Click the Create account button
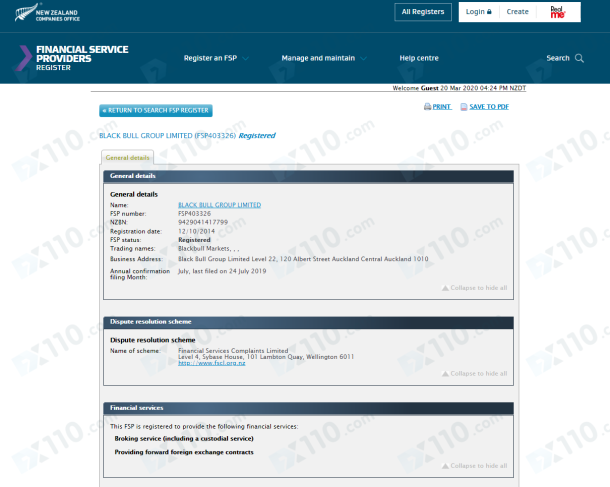Viewport: 610px width, 487px height. pyautogui.click(x=517, y=12)
